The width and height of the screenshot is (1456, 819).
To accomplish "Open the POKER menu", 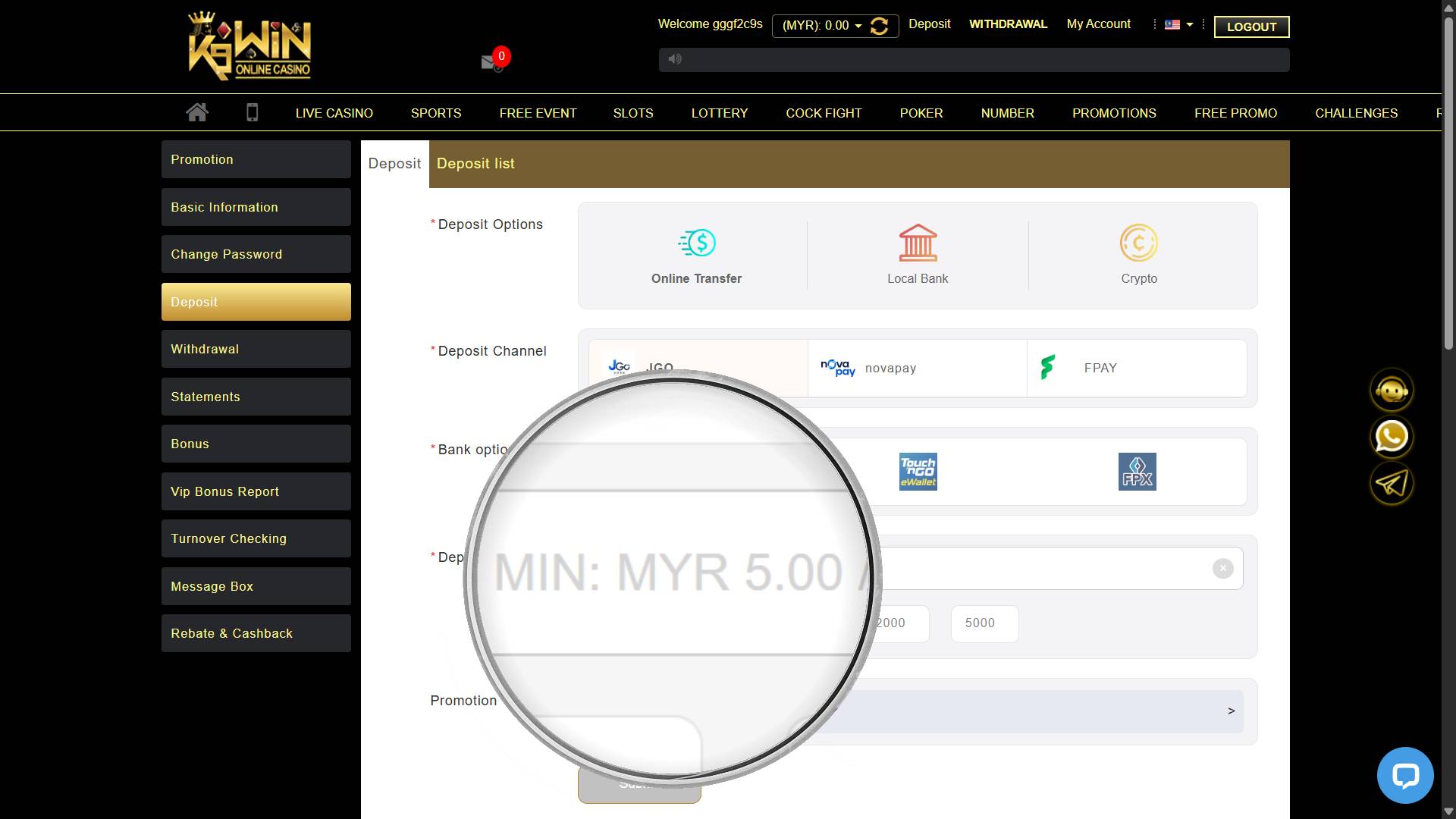I will pyautogui.click(x=921, y=113).
